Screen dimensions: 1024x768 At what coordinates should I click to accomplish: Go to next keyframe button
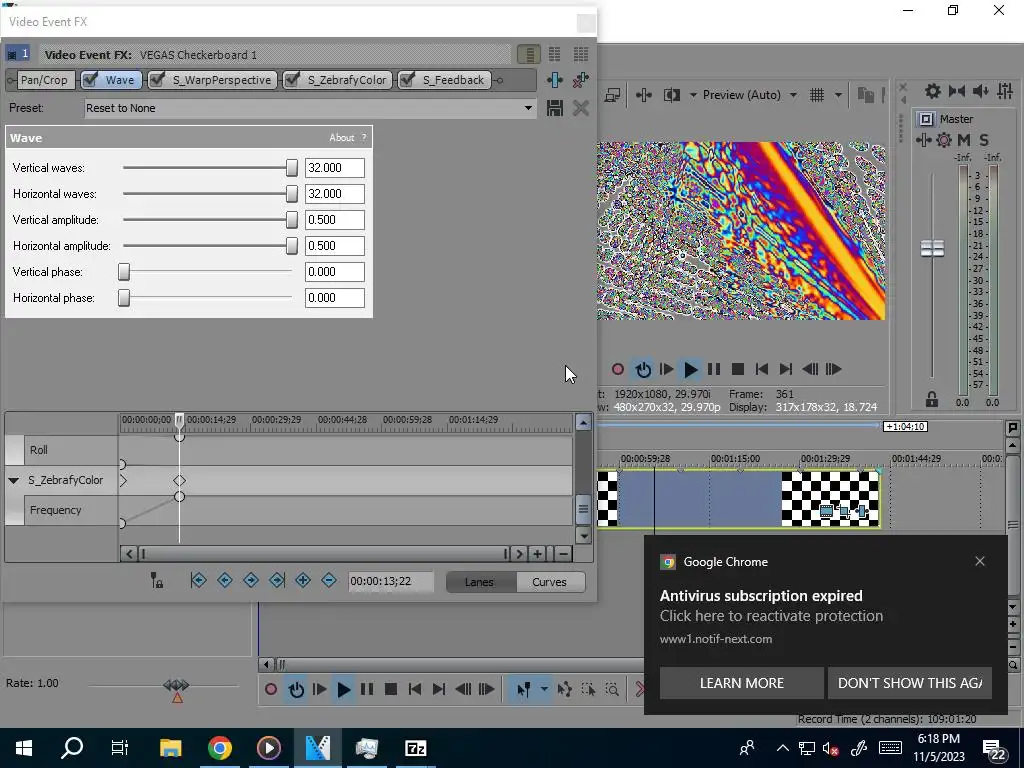click(x=251, y=580)
